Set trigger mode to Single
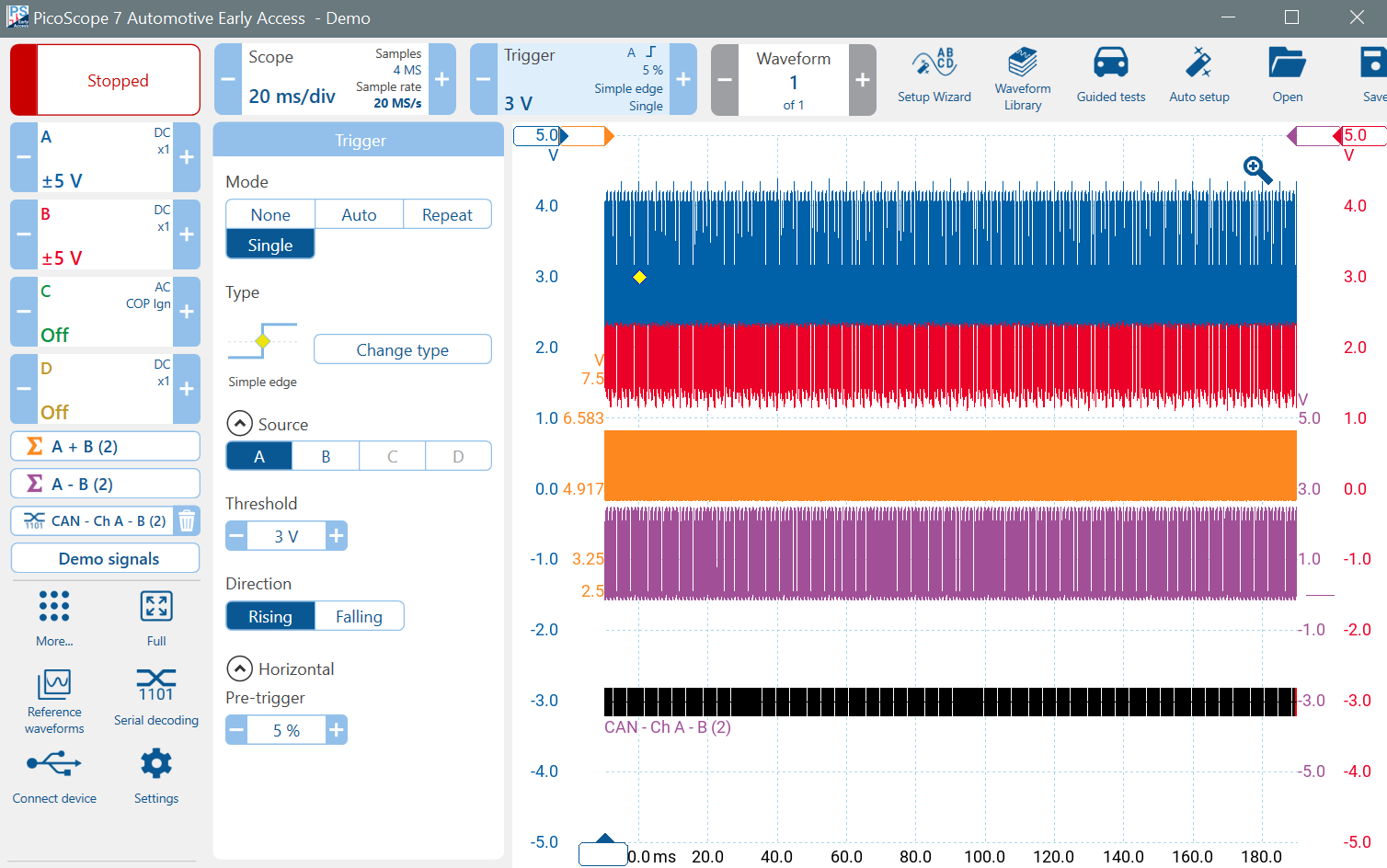Screen dimensions: 1387x868 click(270, 245)
